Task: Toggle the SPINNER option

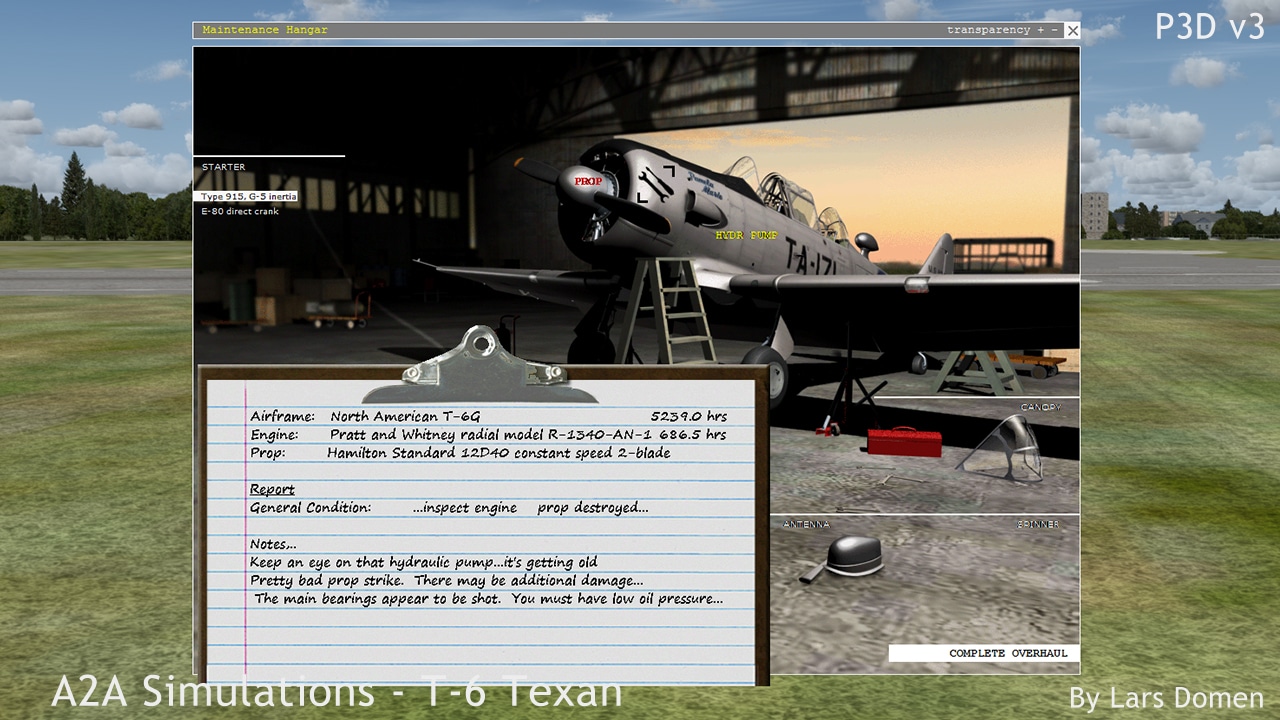Action: (x=1037, y=524)
